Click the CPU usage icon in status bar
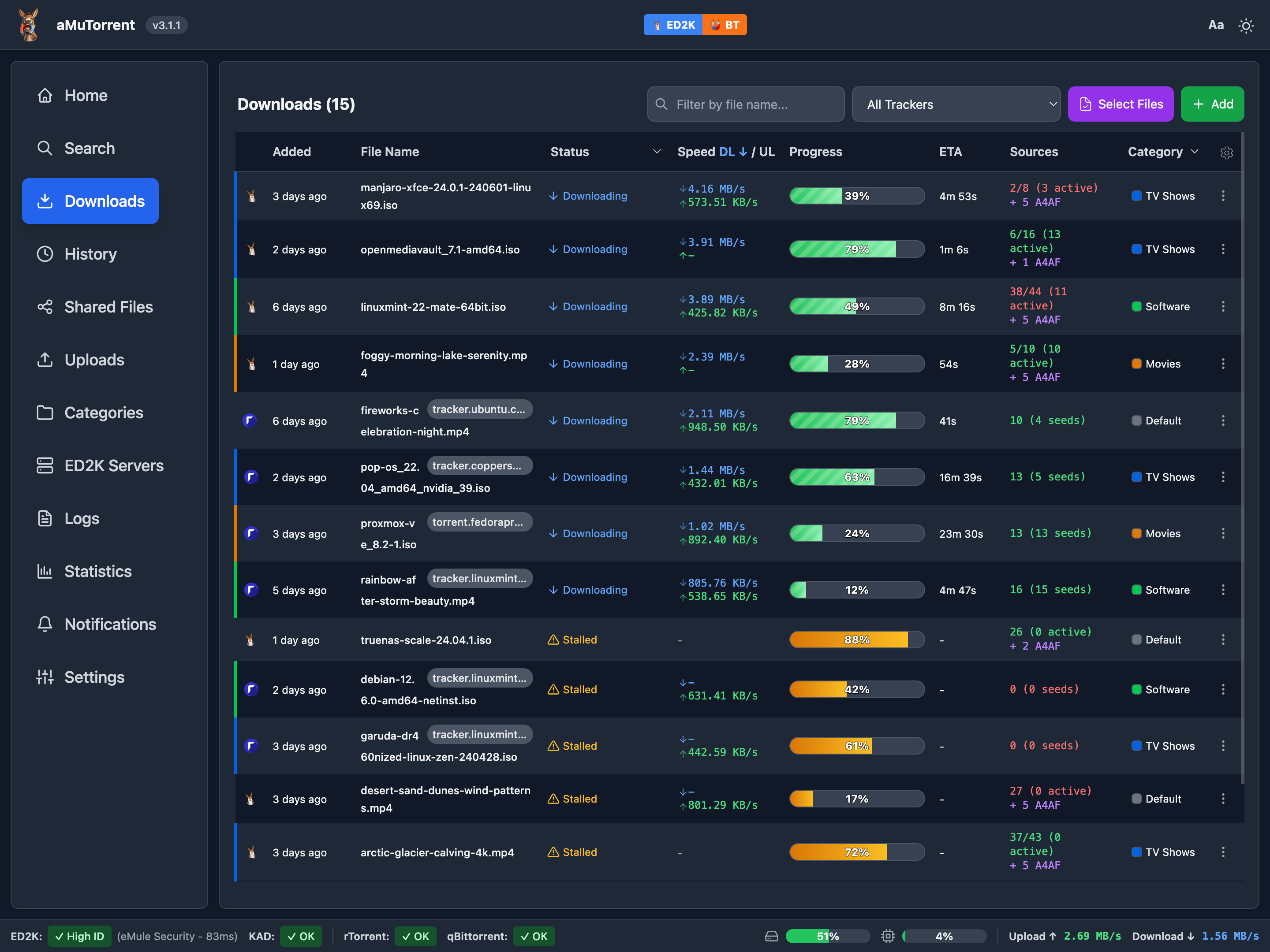This screenshot has height=952, width=1270. click(888, 937)
